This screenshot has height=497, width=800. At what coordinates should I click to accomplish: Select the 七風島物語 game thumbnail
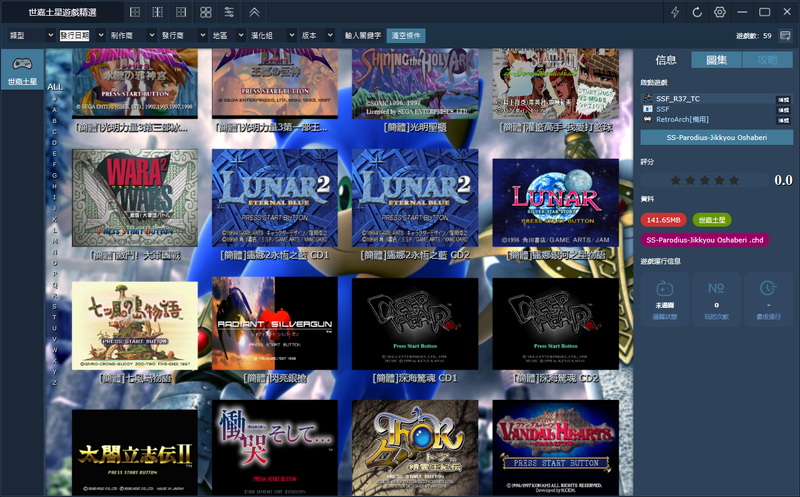coord(135,326)
